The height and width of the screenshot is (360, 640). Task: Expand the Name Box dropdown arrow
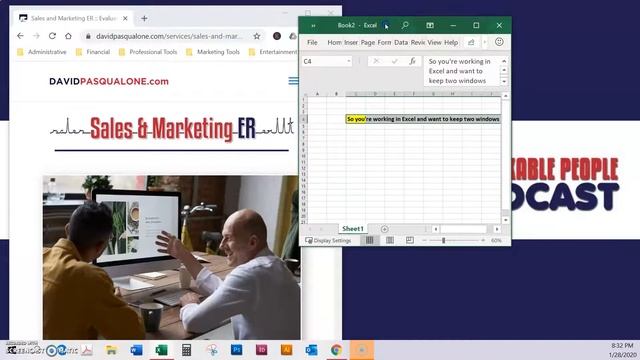pos(349,61)
